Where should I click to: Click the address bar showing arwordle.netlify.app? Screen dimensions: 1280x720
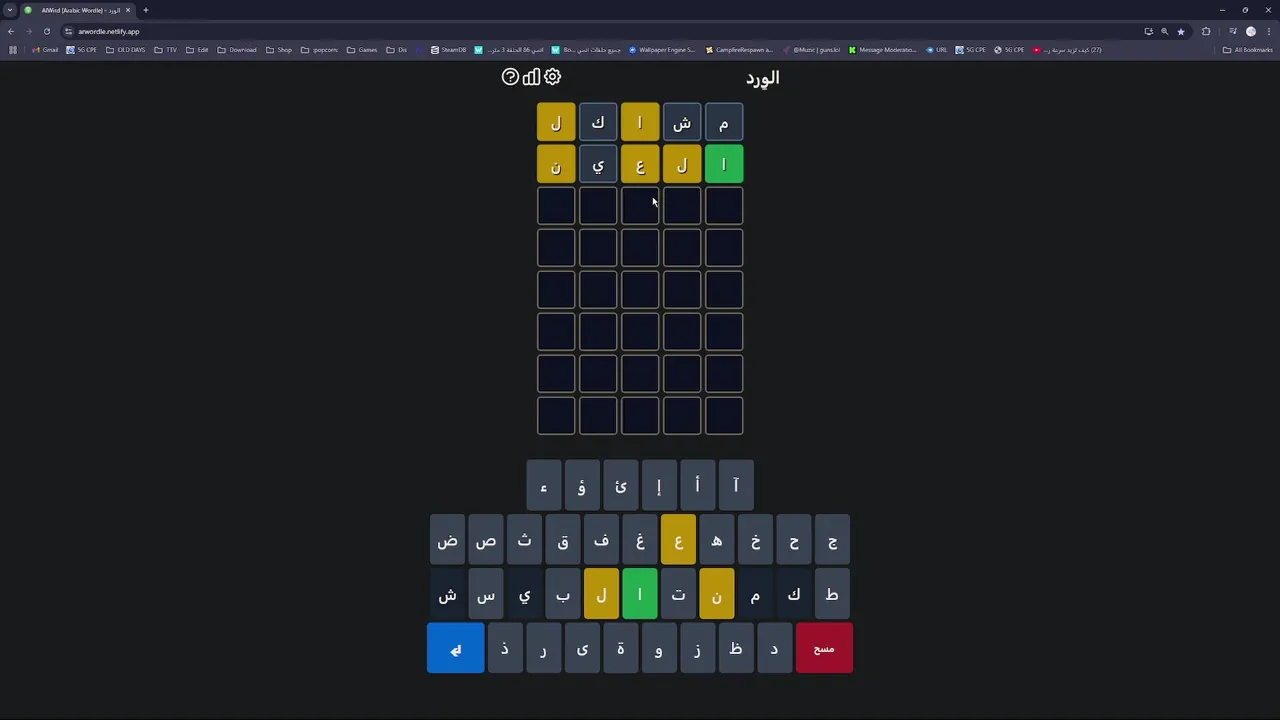pyautogui.click(x=600, y=31)
